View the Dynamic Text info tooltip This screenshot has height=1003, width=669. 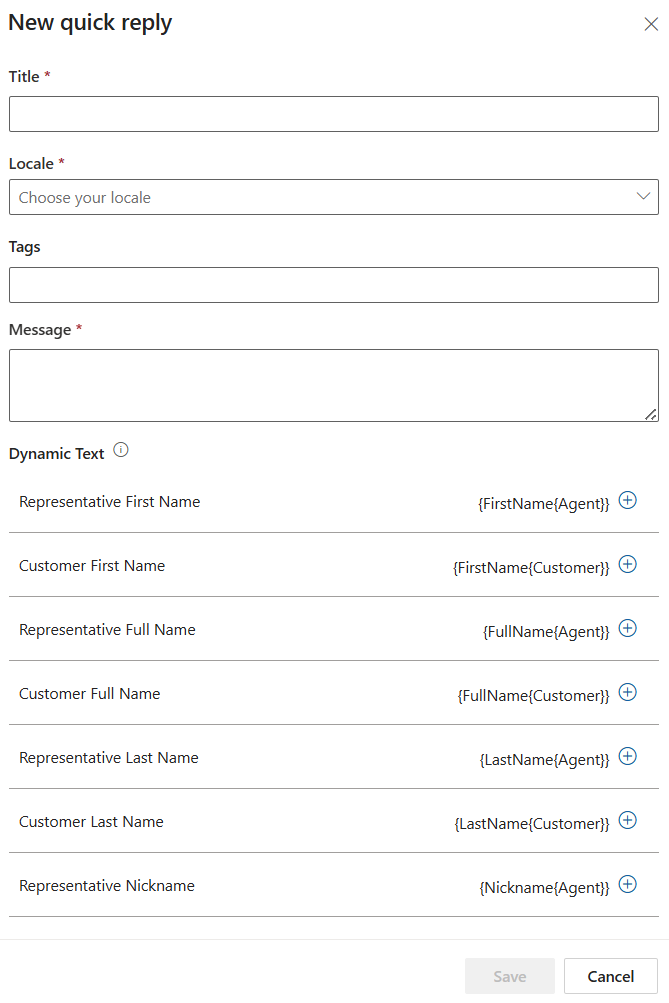(x=121, y=450)
